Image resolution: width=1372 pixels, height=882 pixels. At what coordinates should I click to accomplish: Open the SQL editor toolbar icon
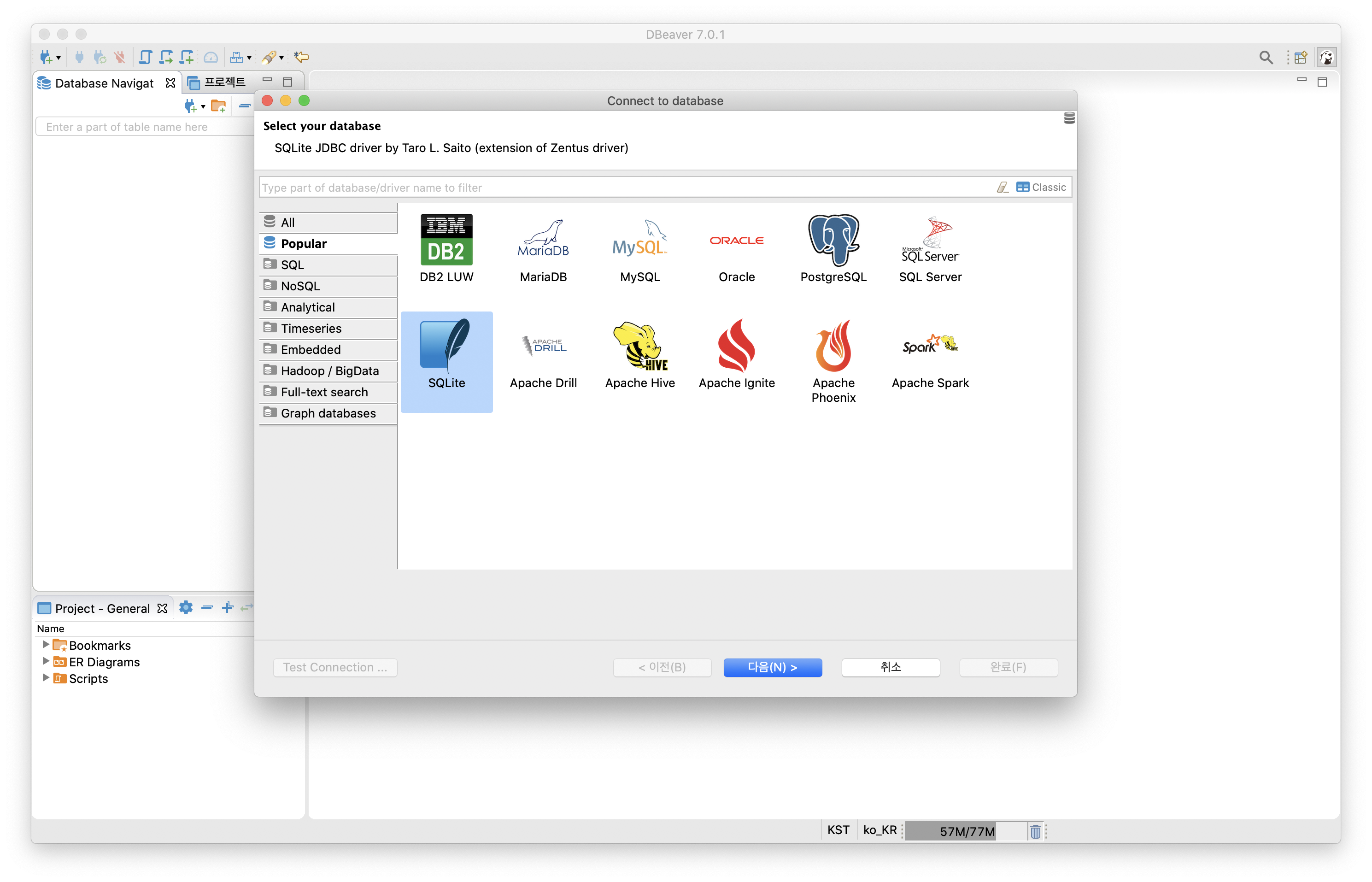coord(146,57)
